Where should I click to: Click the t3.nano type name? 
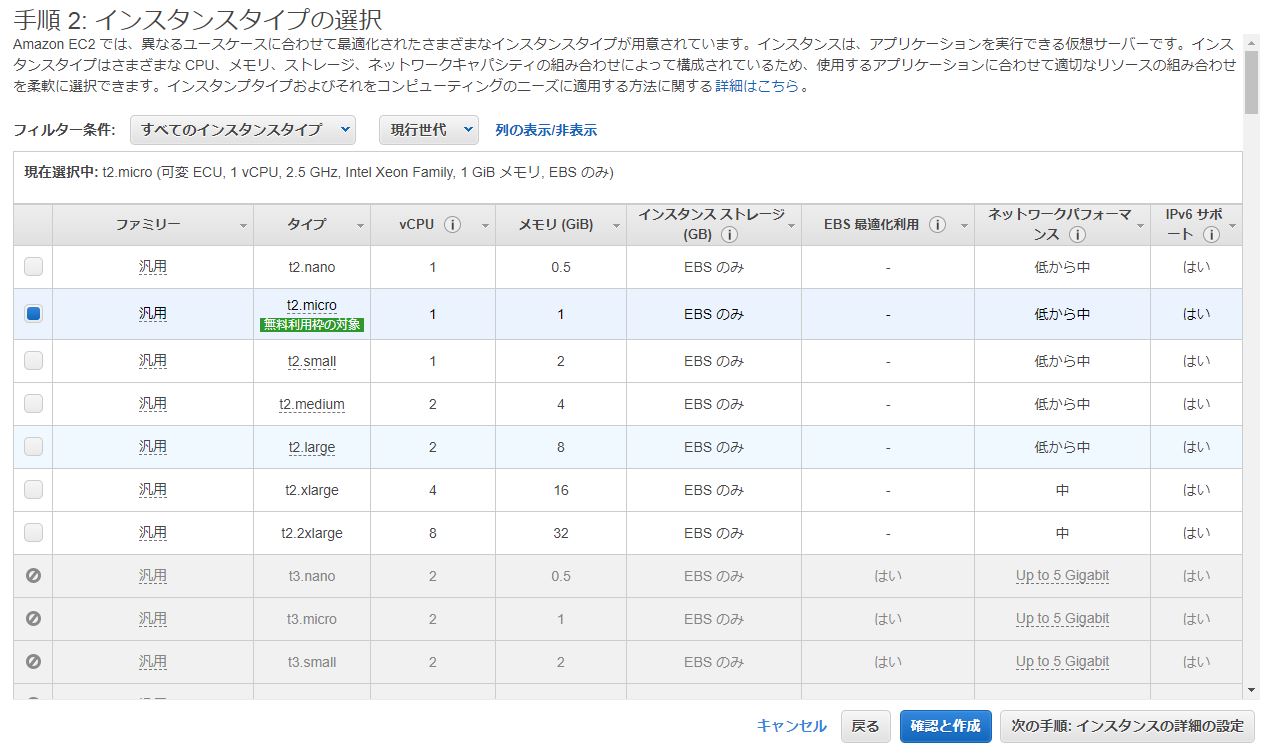(x=312, y=576)
